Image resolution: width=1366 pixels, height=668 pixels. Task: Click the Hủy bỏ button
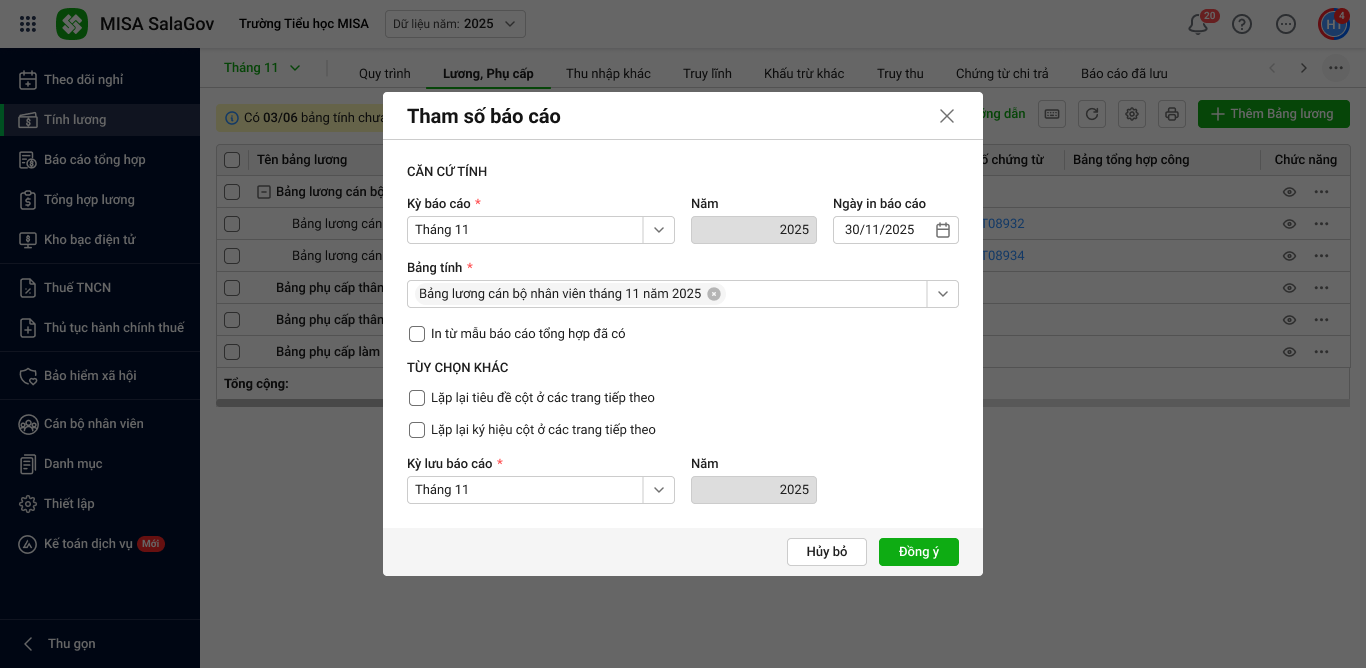826,552
